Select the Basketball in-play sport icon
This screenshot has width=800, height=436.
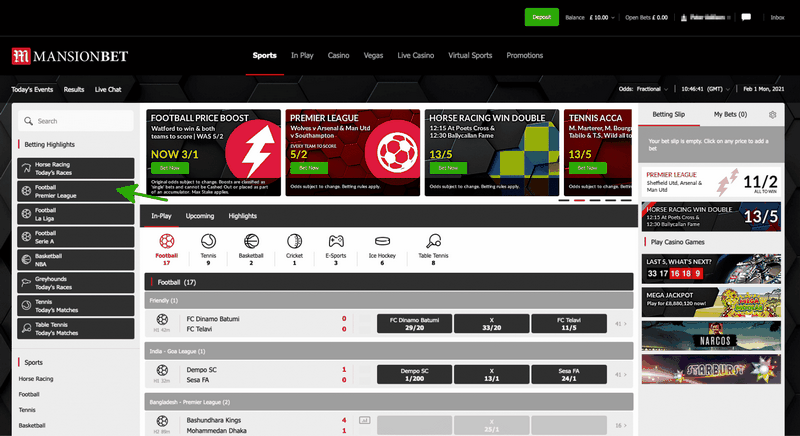251,241
